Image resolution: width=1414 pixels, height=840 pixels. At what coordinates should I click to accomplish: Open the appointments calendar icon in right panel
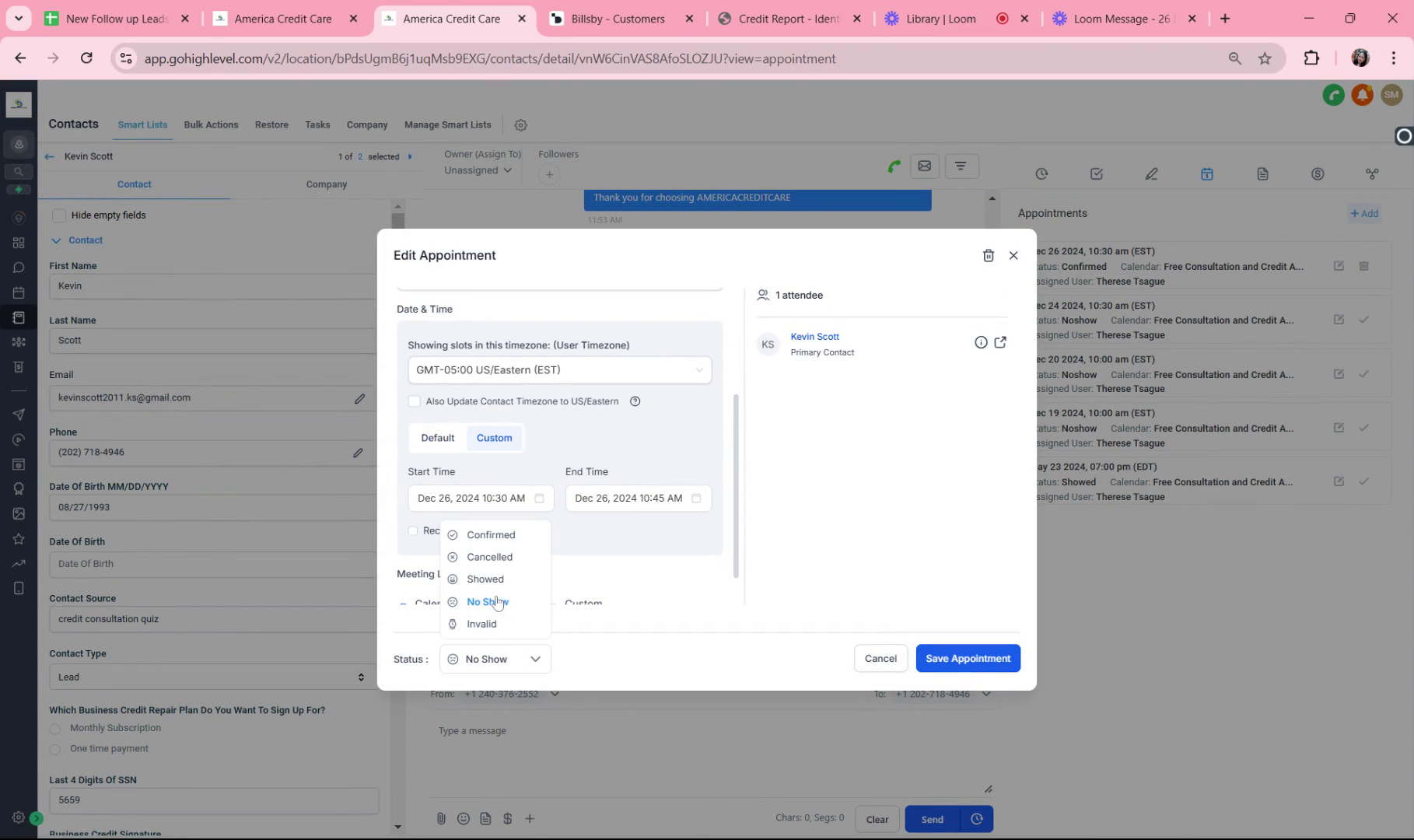1206,174
